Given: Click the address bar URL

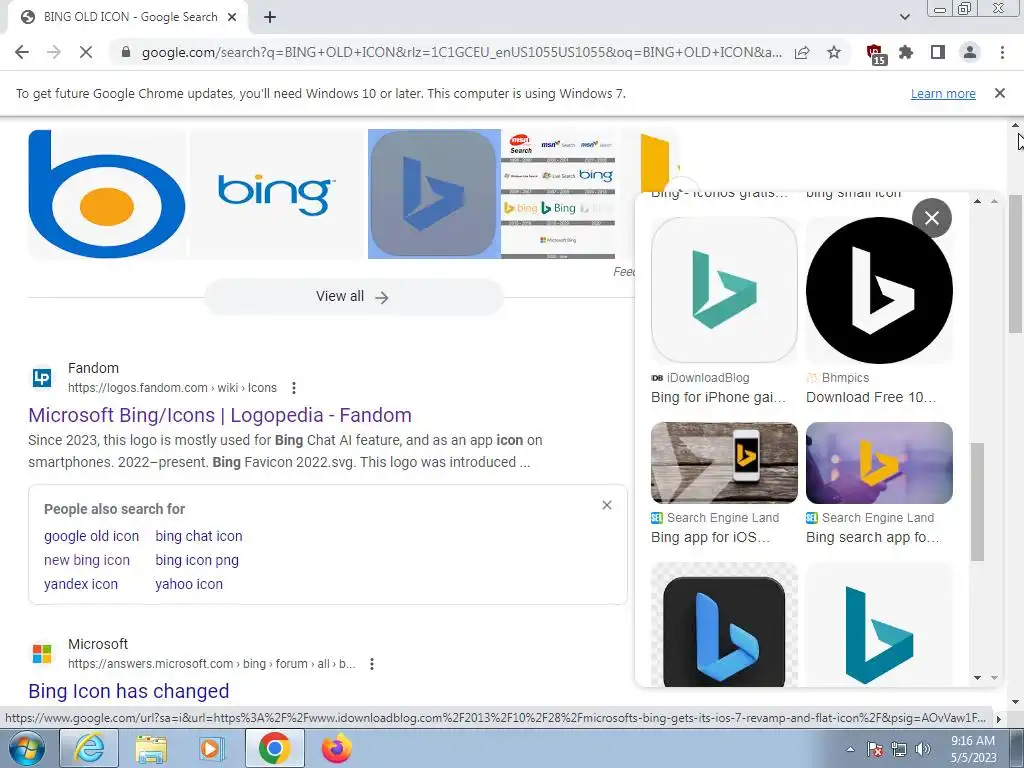Looking at the screenshot, I should (x=461, y=52).
